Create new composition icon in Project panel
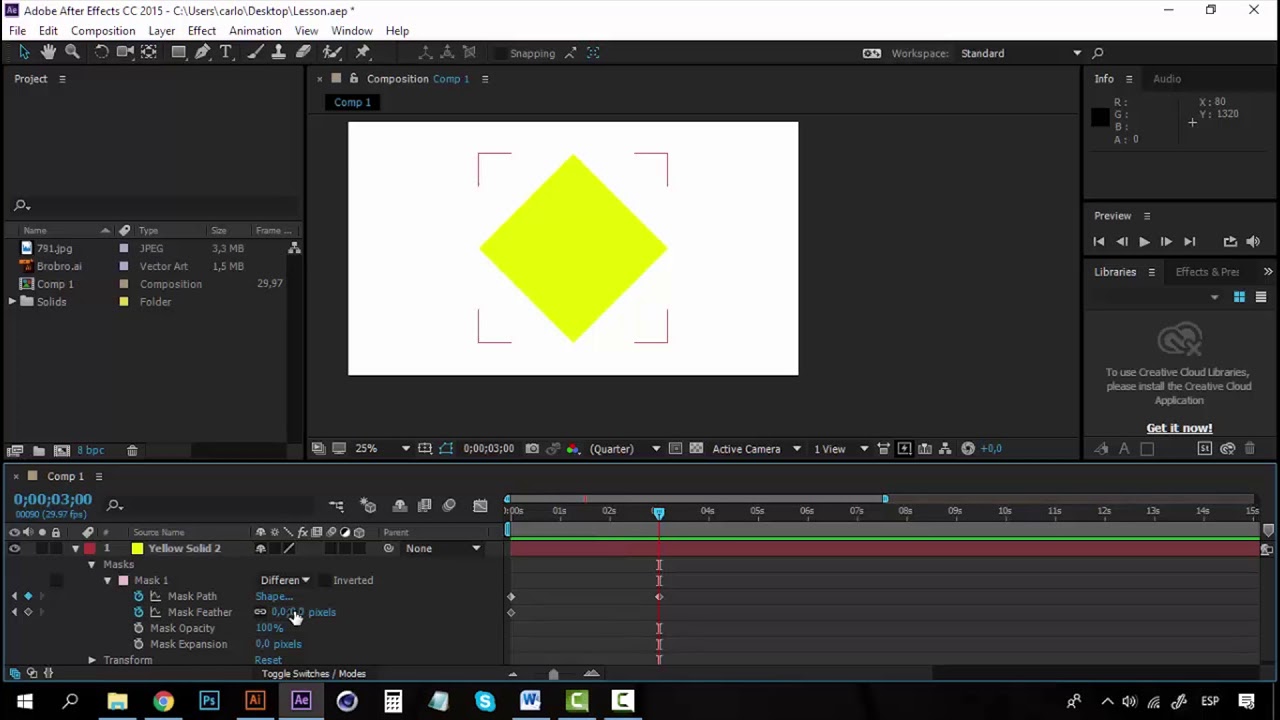 61,451
